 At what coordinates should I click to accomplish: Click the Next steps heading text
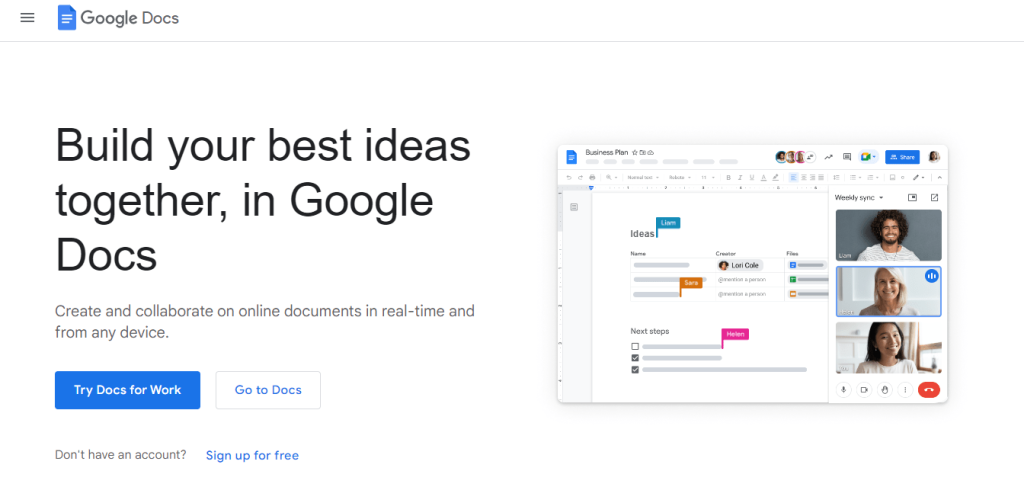point(650,331)
